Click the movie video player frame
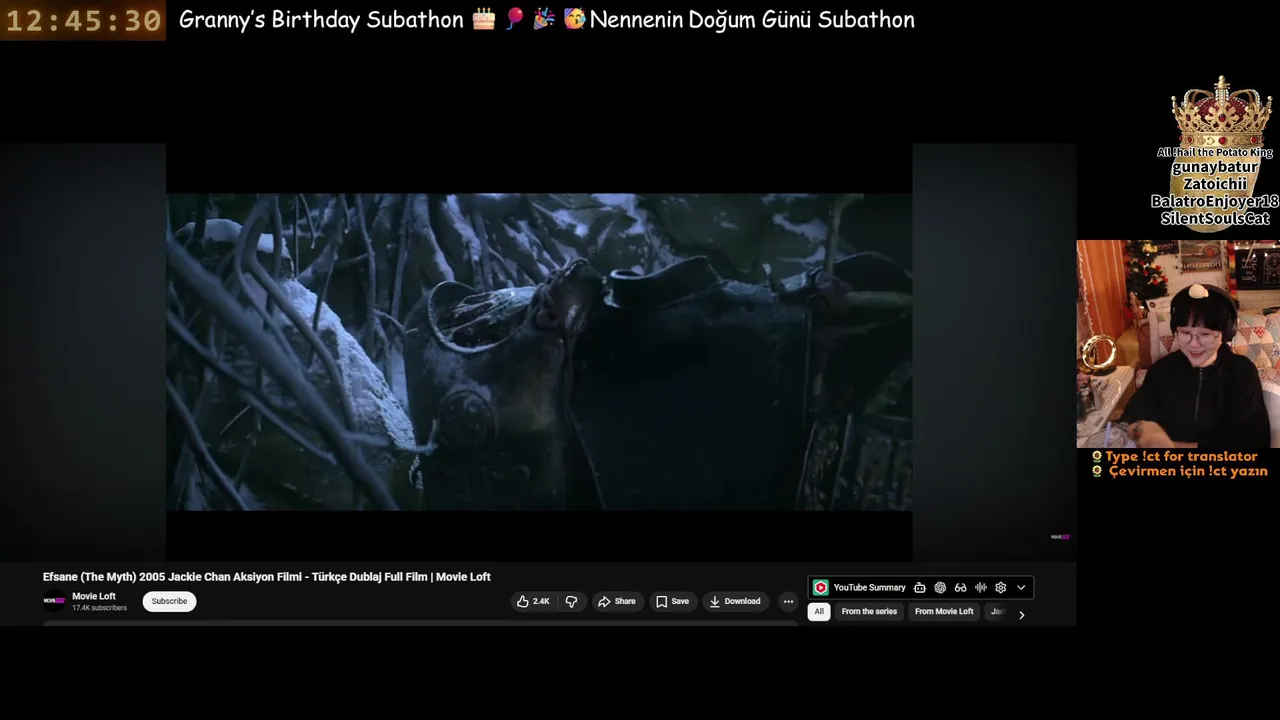This screenshot has width=1280, height=720. pyautogui.click(x=539, y=352)
